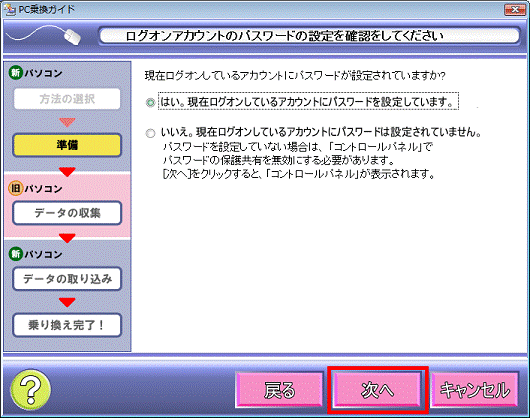
Task: Select the 準備 step in sidebar
Action: click(x=67, y=145)
